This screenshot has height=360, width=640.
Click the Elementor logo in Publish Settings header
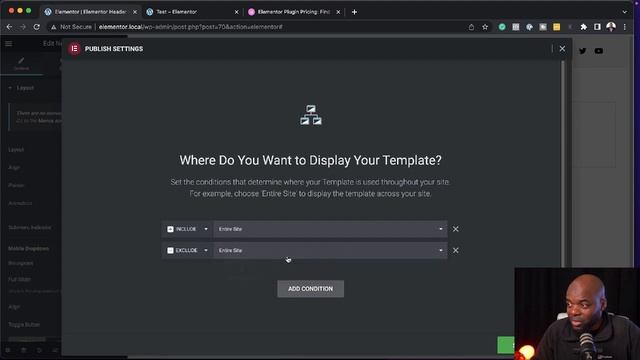tap(74, 49)
